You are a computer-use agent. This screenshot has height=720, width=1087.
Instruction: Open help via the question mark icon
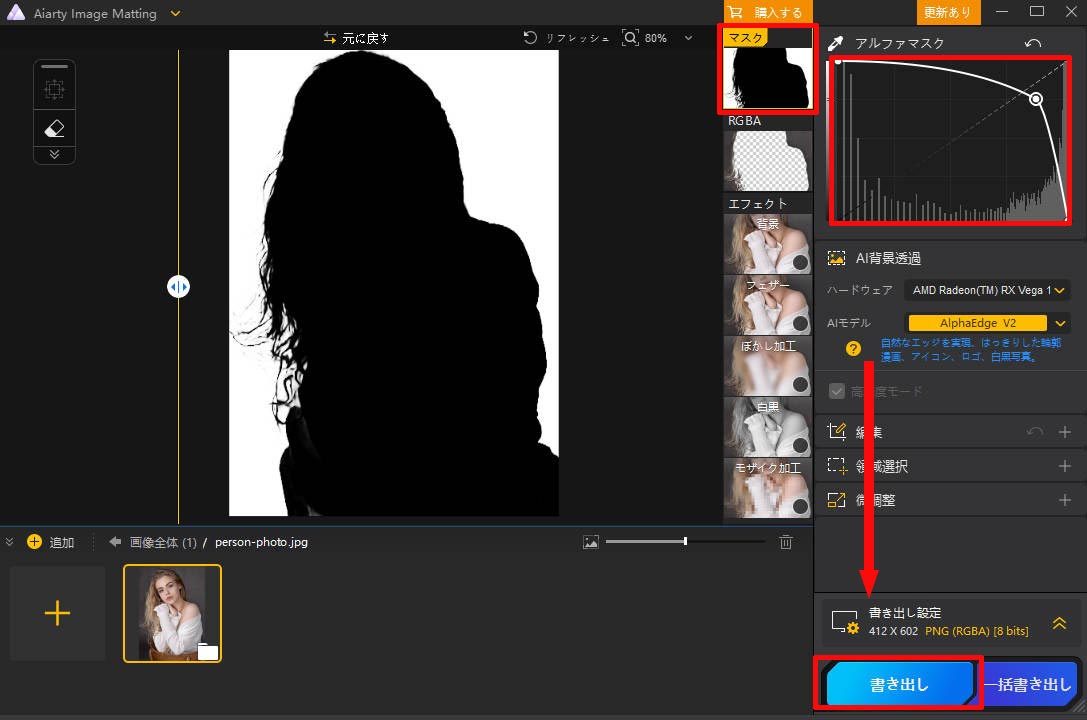point(851,349)
